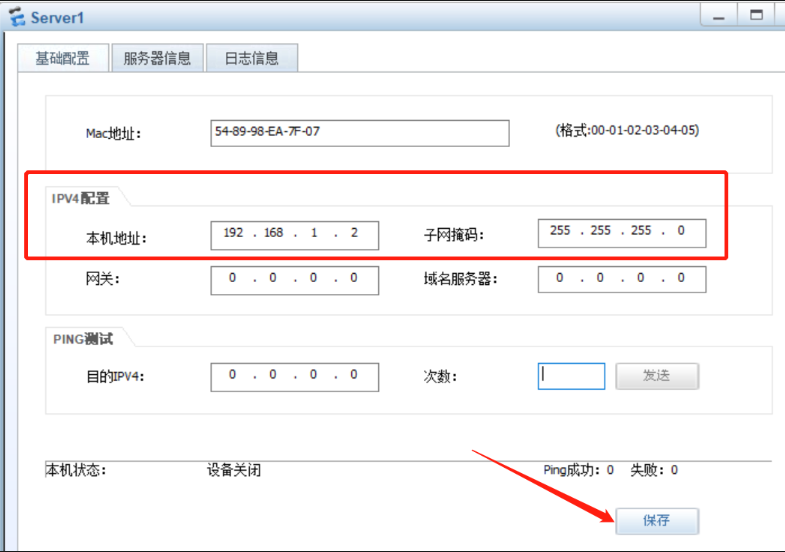The height and width of the screenshot is (552, 785).
Task: Click the 保存 button
Action: tap(657, 521)
